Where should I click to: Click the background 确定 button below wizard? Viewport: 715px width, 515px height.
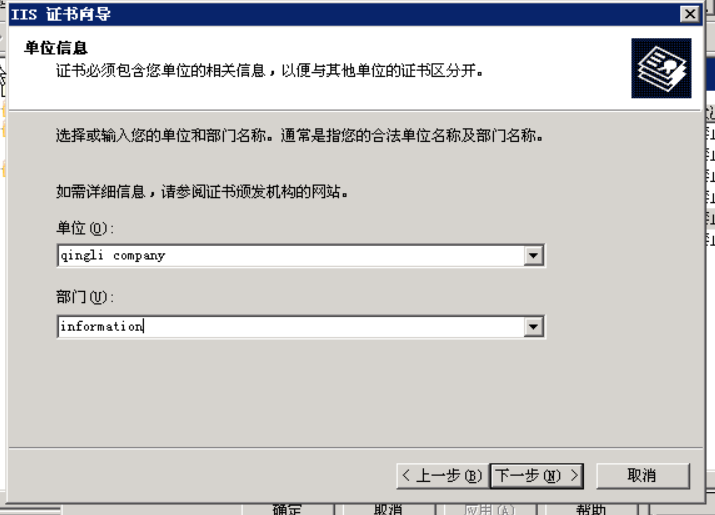287,509
